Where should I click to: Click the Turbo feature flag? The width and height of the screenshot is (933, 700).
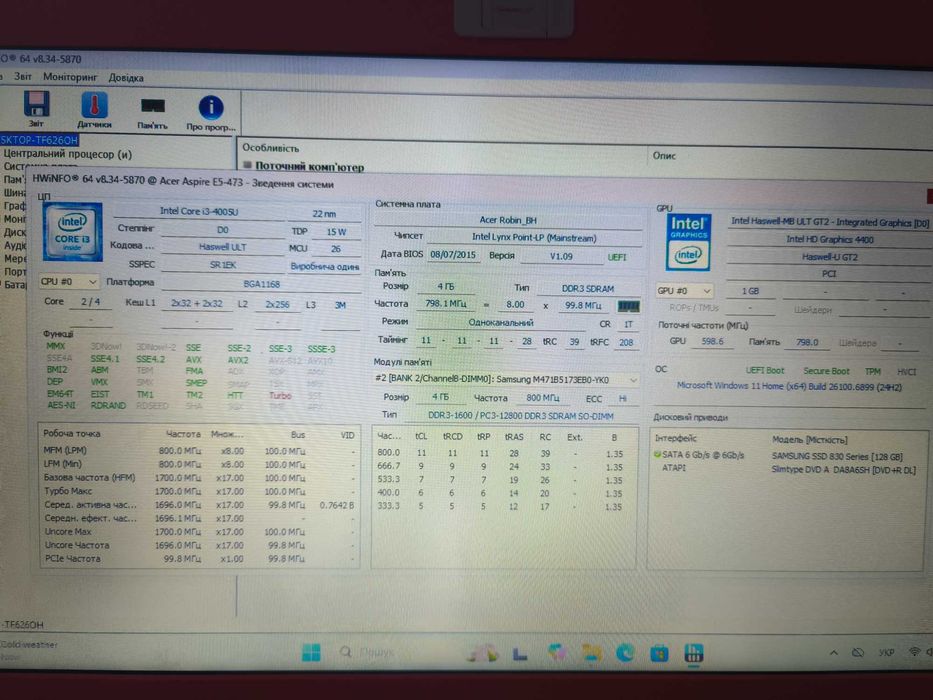pyautogui.click(x=280, y=395)
